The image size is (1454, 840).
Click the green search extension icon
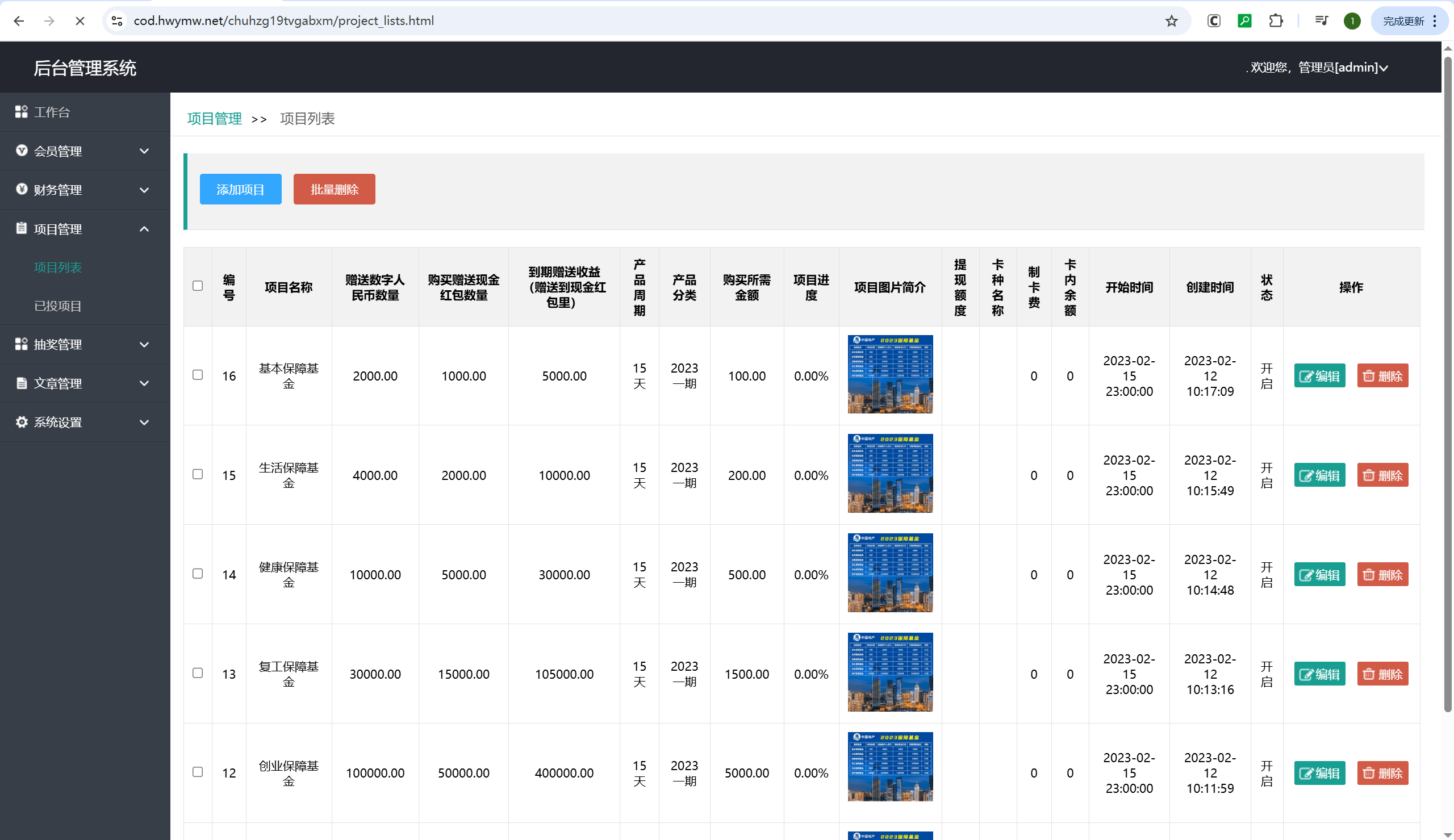[1244, 22]
